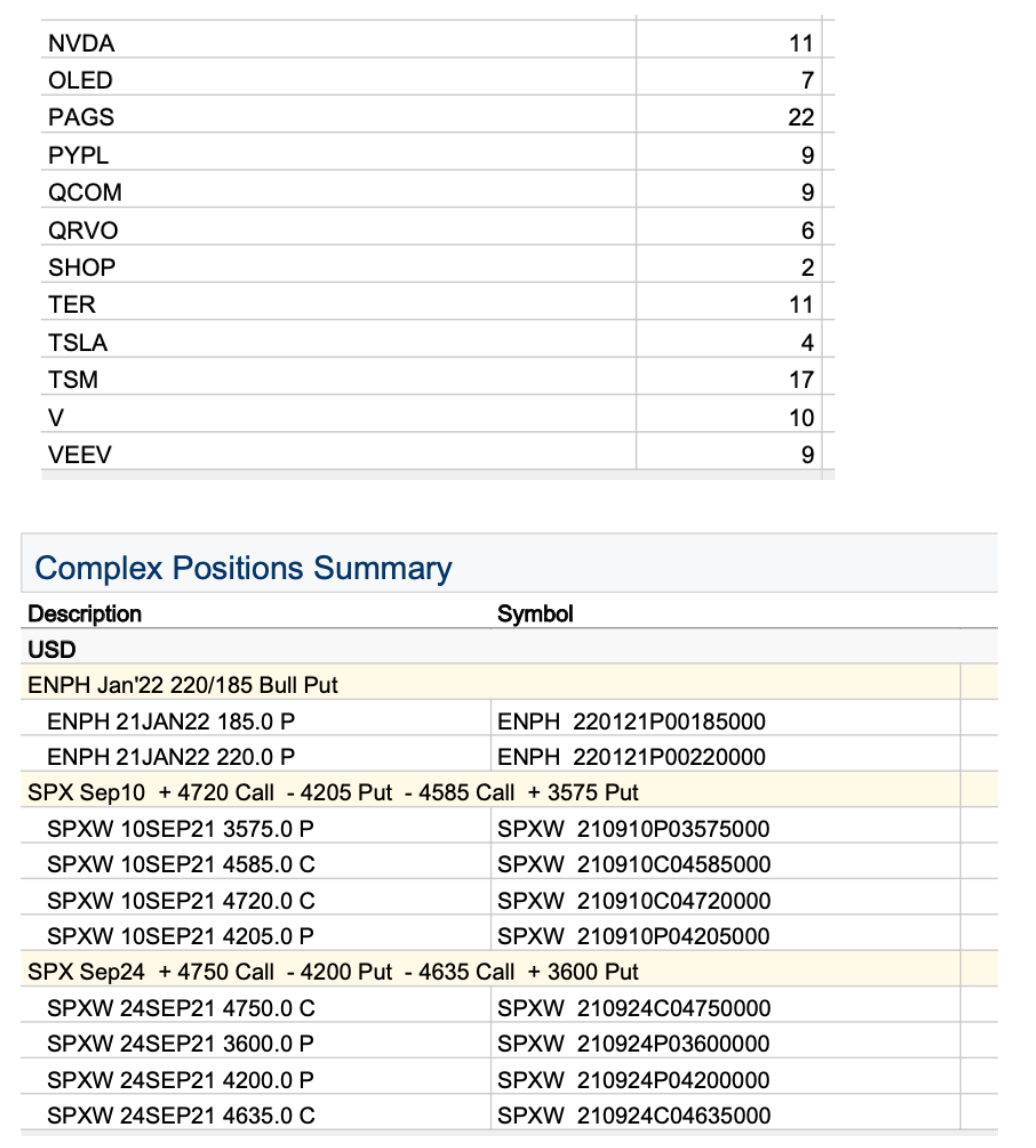
Task: Click the Description column header
Action: [85, 614]
